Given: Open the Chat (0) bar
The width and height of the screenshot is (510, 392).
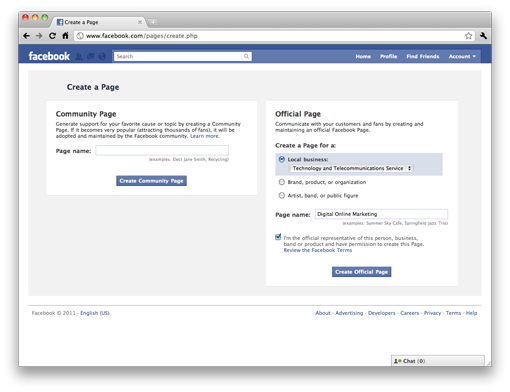Looking at the screenshot, I should point(438,361).
